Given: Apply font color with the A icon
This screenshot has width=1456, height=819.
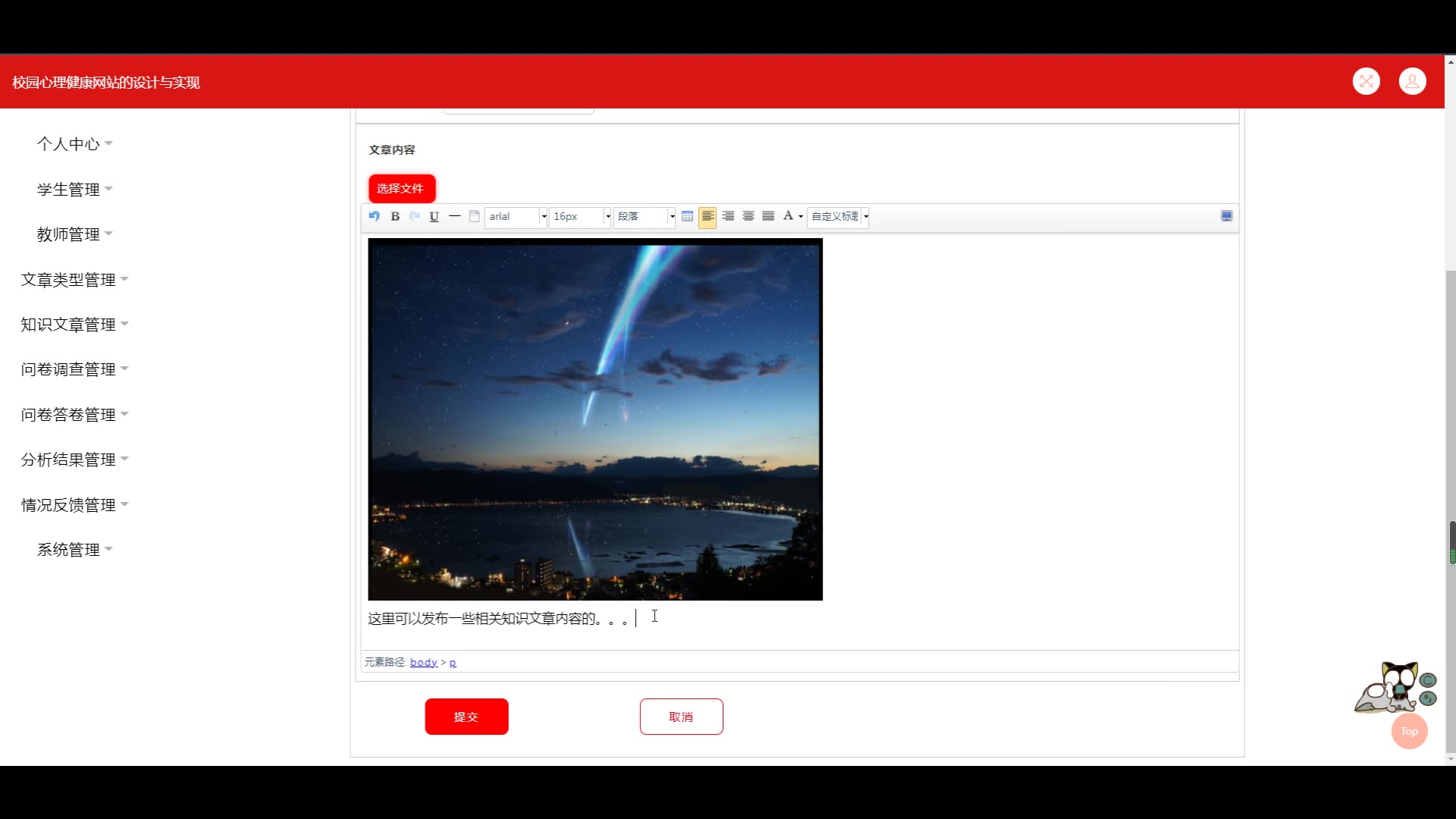Looking at the screenshot, I should [x=788, y=216].
